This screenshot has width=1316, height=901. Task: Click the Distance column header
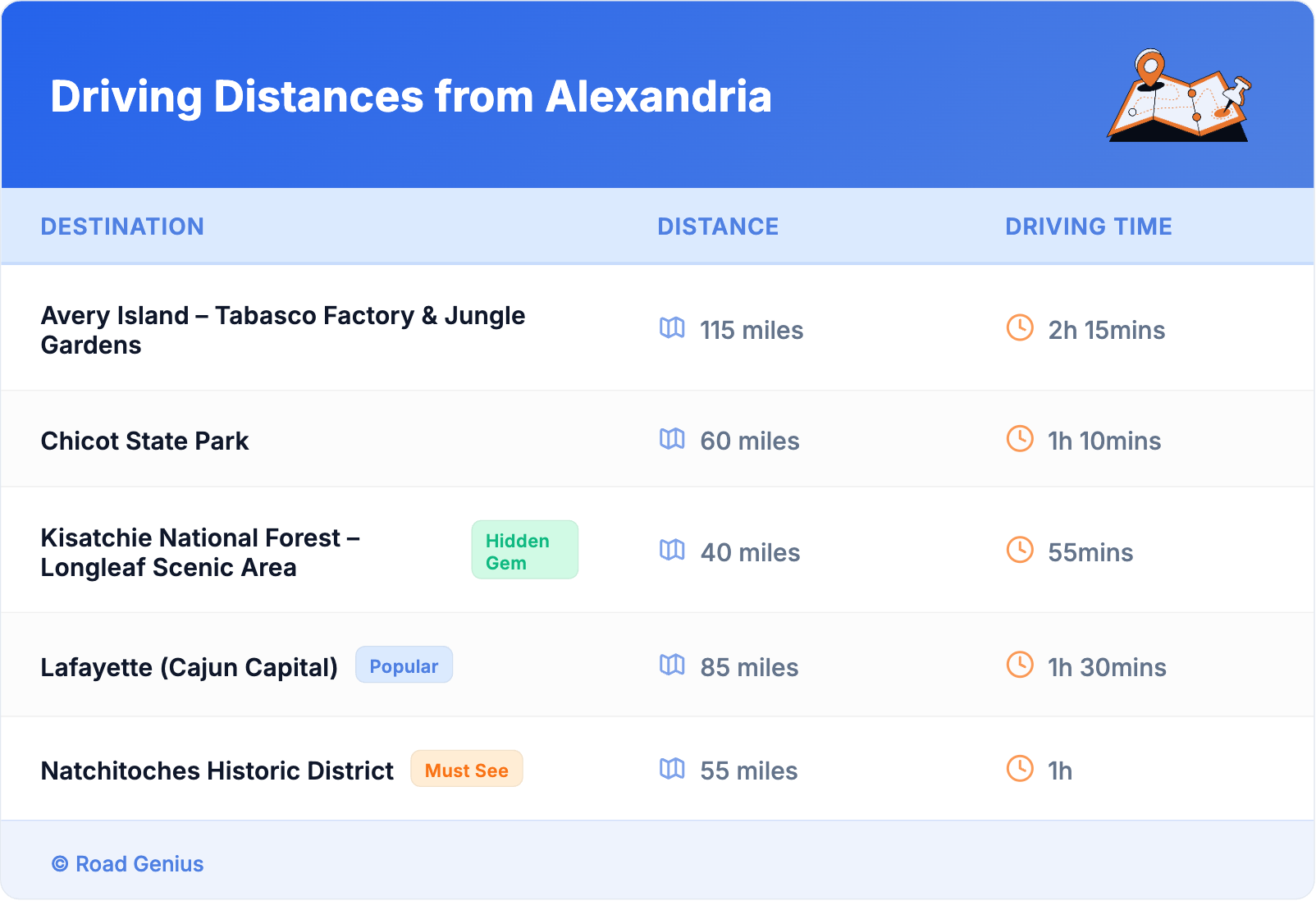[718, 226]
